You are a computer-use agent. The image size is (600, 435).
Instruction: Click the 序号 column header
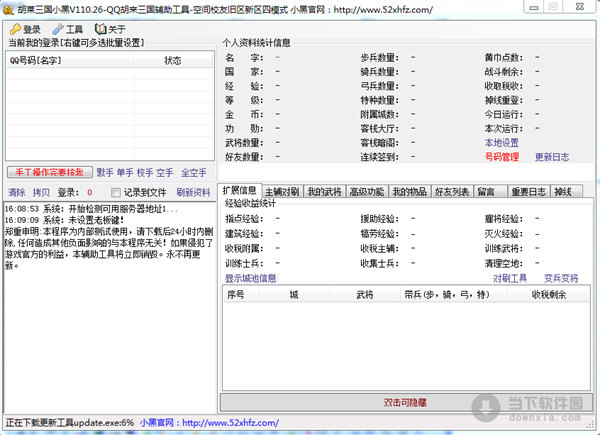click(241, 295)
